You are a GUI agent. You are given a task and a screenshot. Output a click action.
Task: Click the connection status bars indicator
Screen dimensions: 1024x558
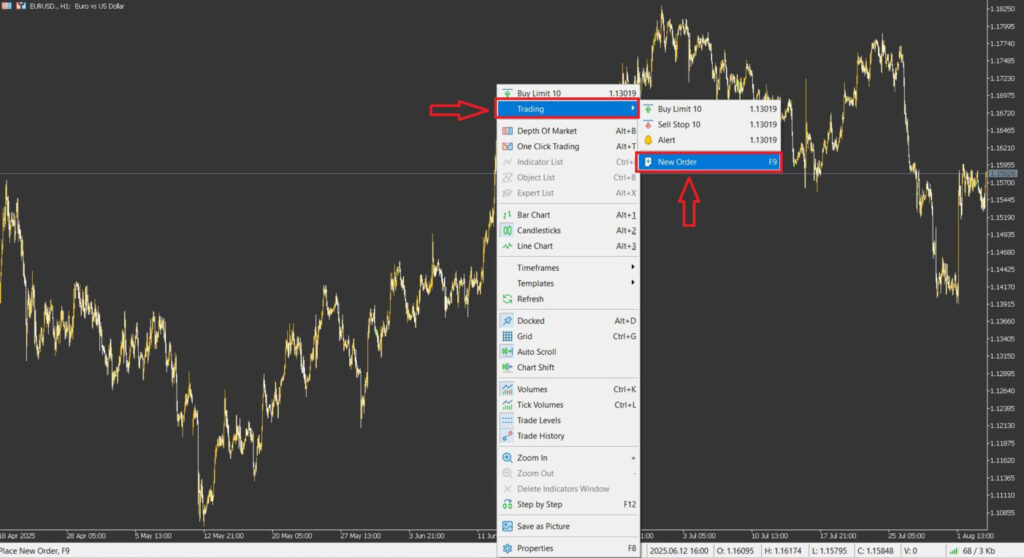coord(955,551)
